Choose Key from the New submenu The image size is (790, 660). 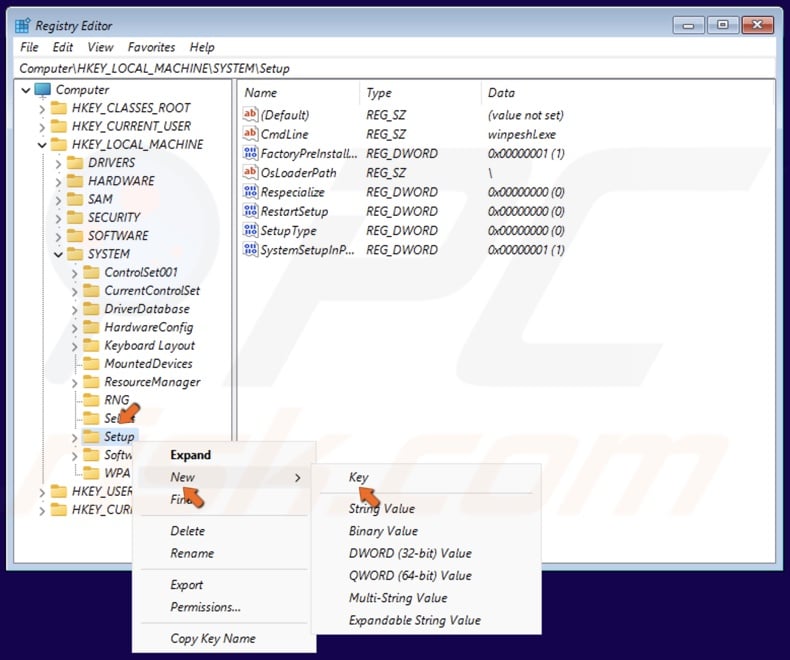[426, 477]
